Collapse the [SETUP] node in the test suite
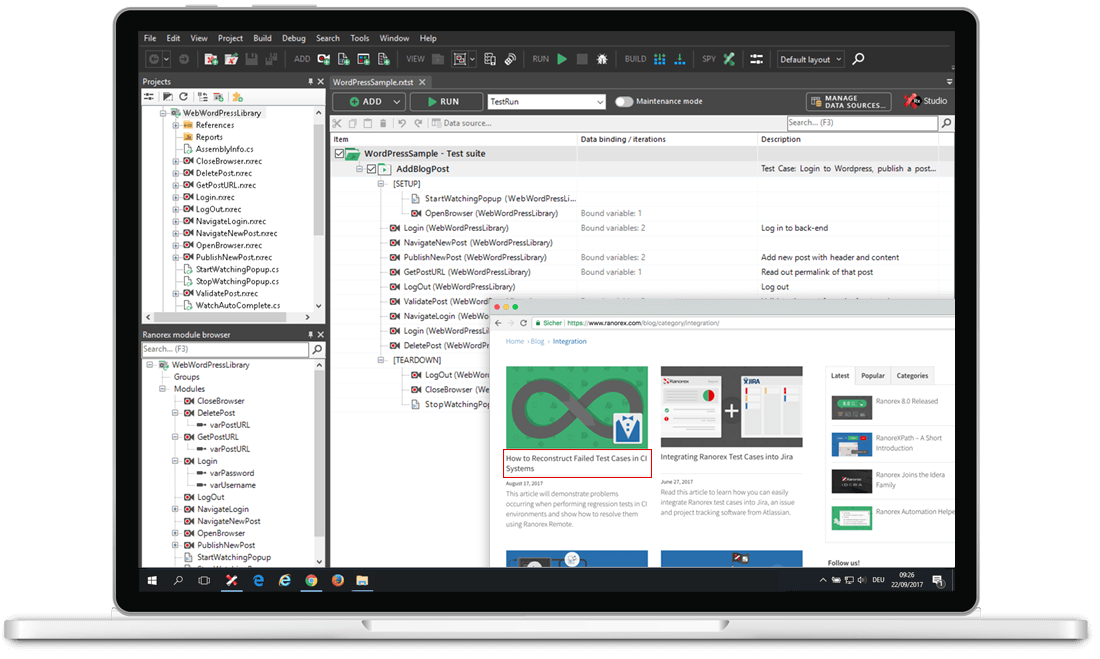The height and width of the screenshot is (659, 1100). coord(382,184)
